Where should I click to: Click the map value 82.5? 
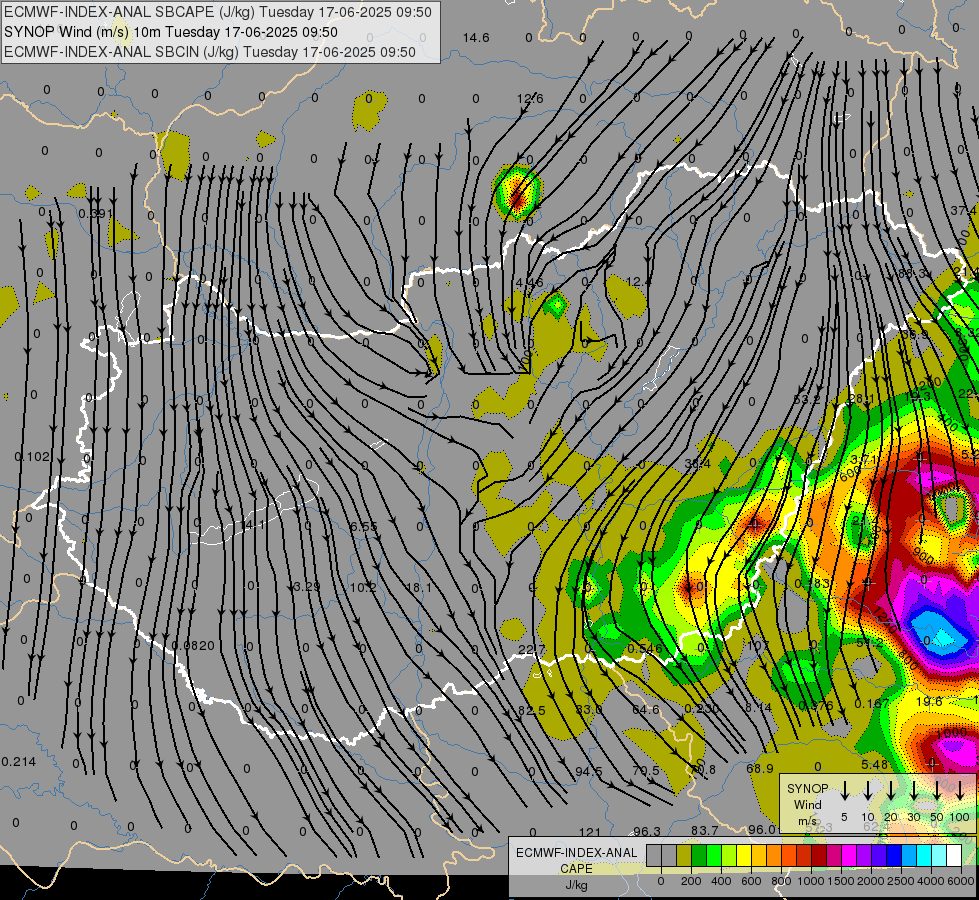(531, 711)
